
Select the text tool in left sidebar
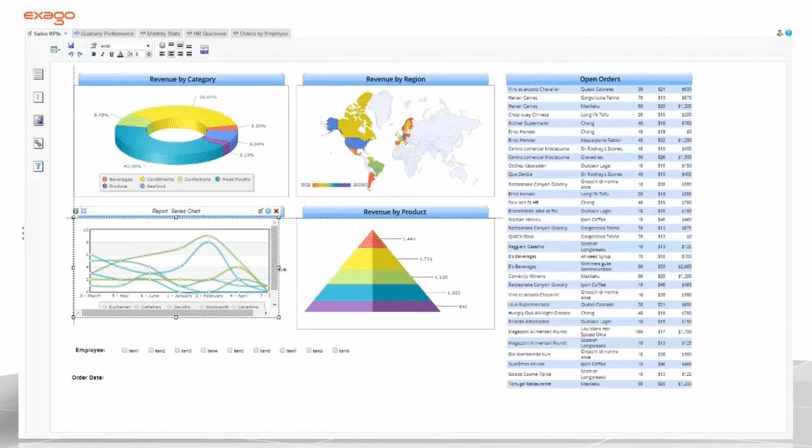(x=39, y=97)
